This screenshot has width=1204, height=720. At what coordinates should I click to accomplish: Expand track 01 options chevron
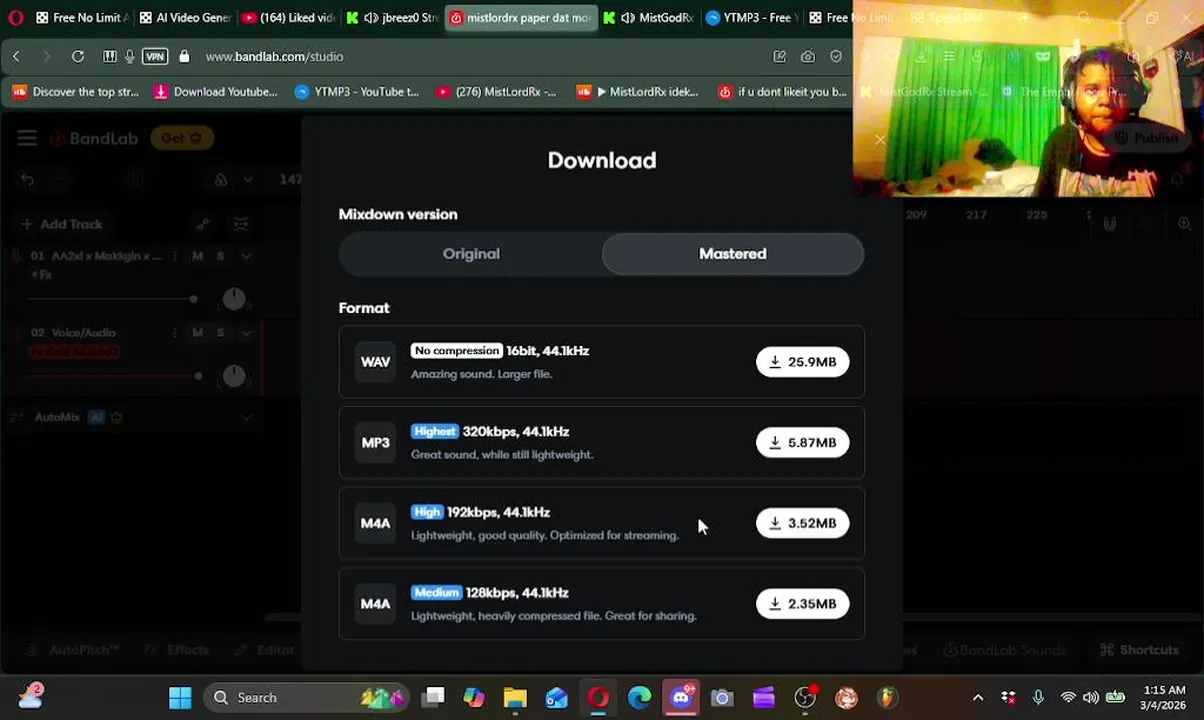coord(246,256)
